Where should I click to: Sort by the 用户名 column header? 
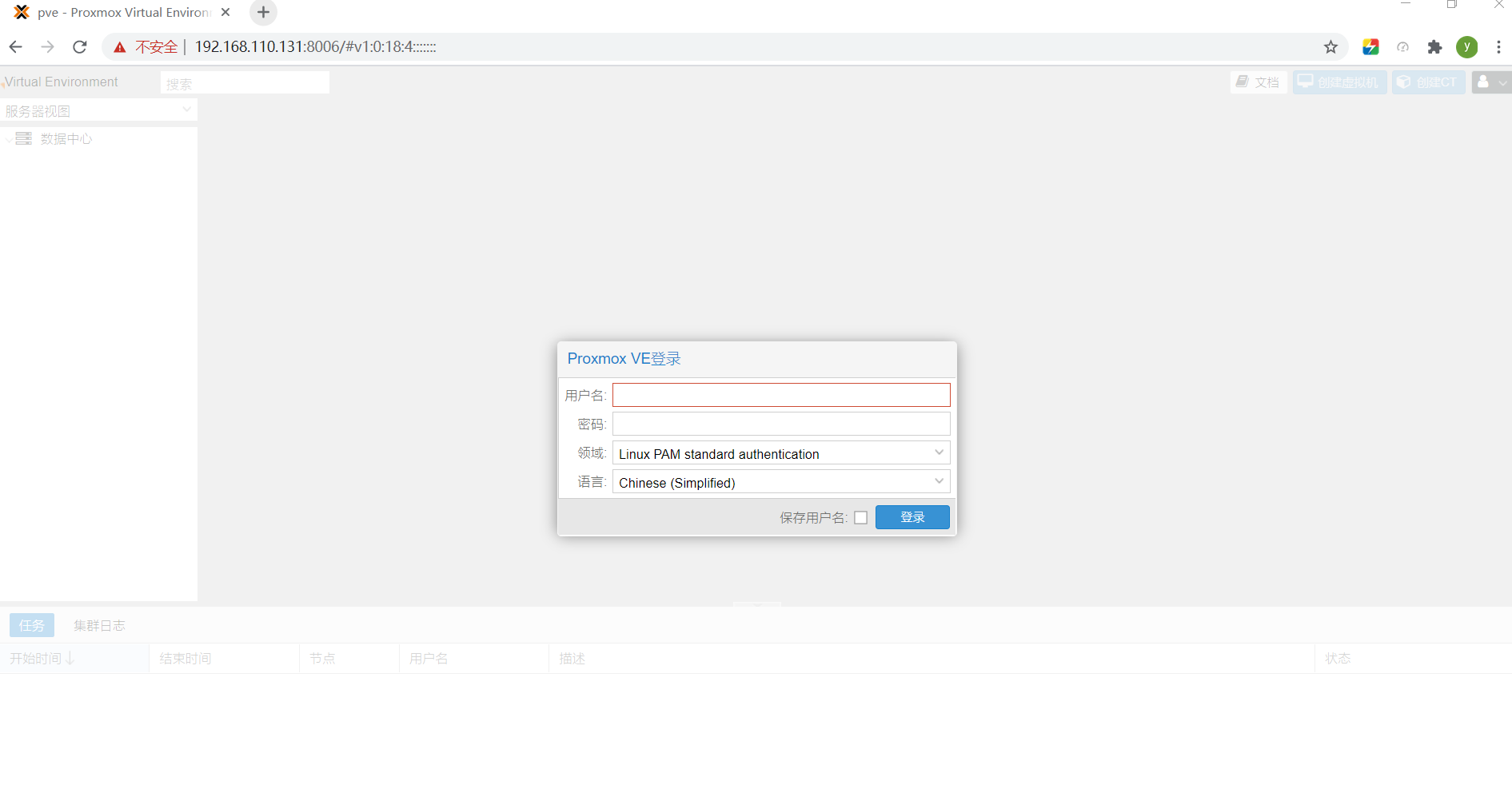[474, 659]
